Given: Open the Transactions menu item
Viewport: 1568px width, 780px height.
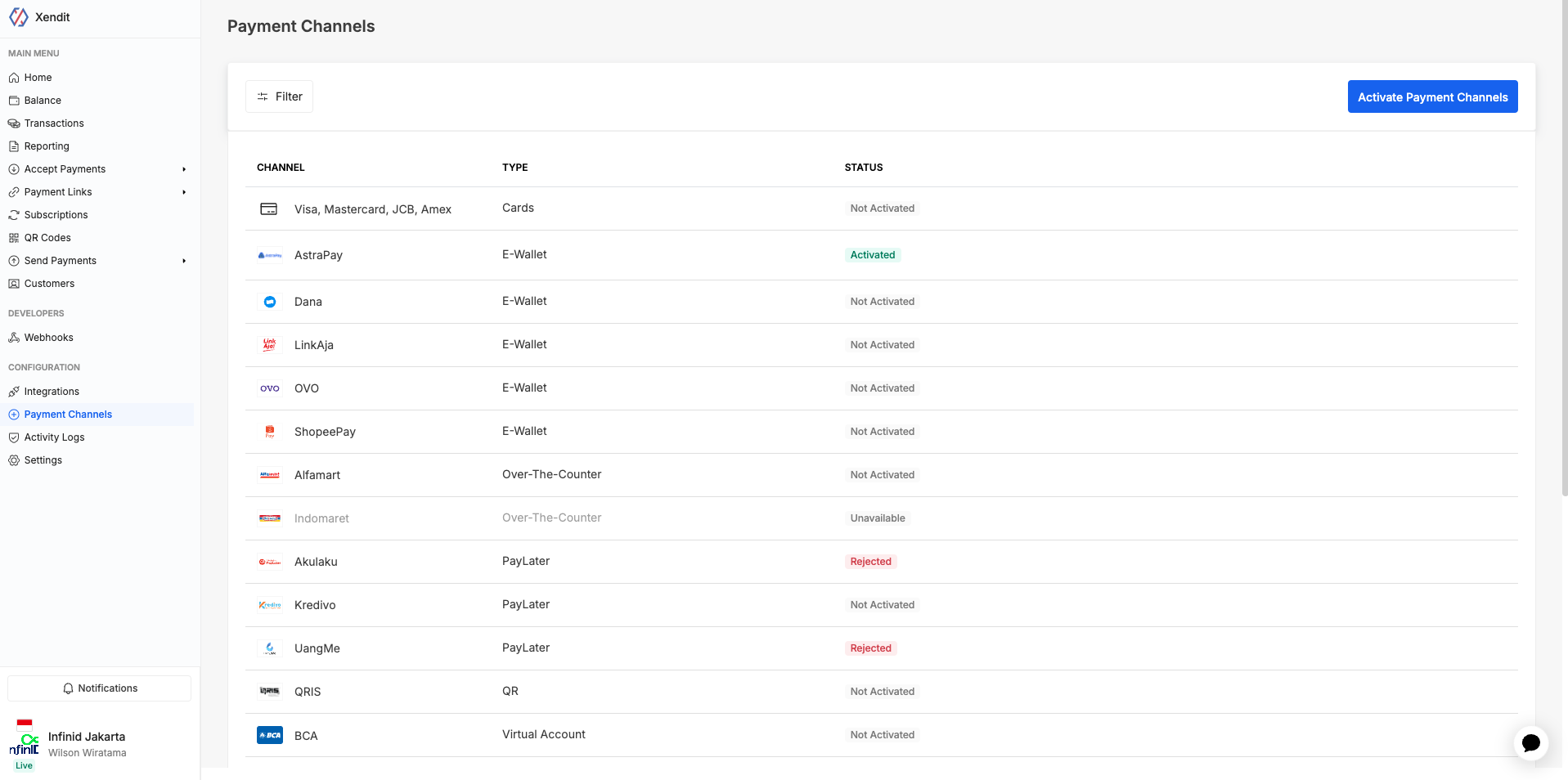Looking at the screenshot, I should [x=54, y=123].
